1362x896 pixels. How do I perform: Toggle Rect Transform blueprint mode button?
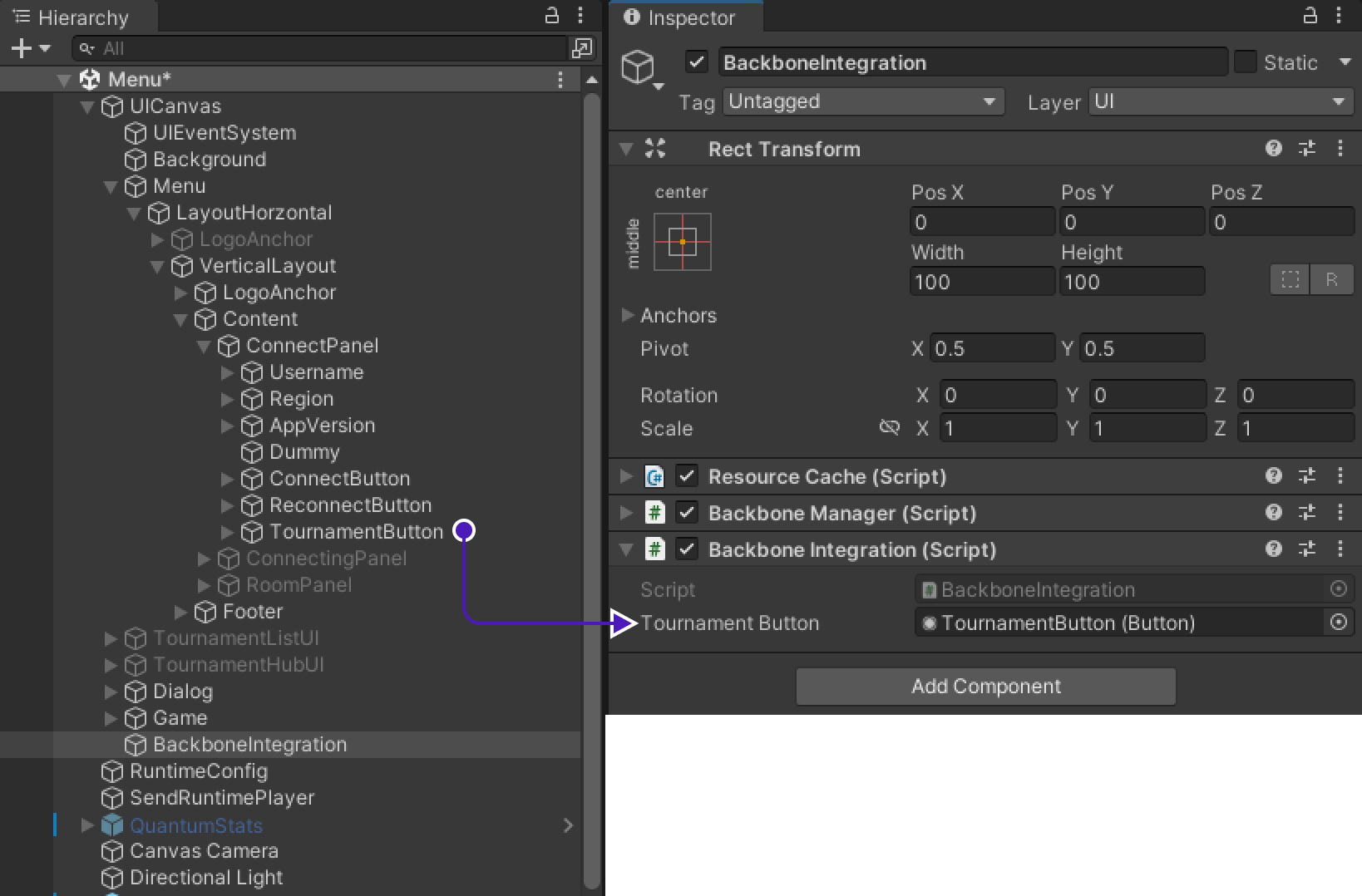pos(1290,280)
